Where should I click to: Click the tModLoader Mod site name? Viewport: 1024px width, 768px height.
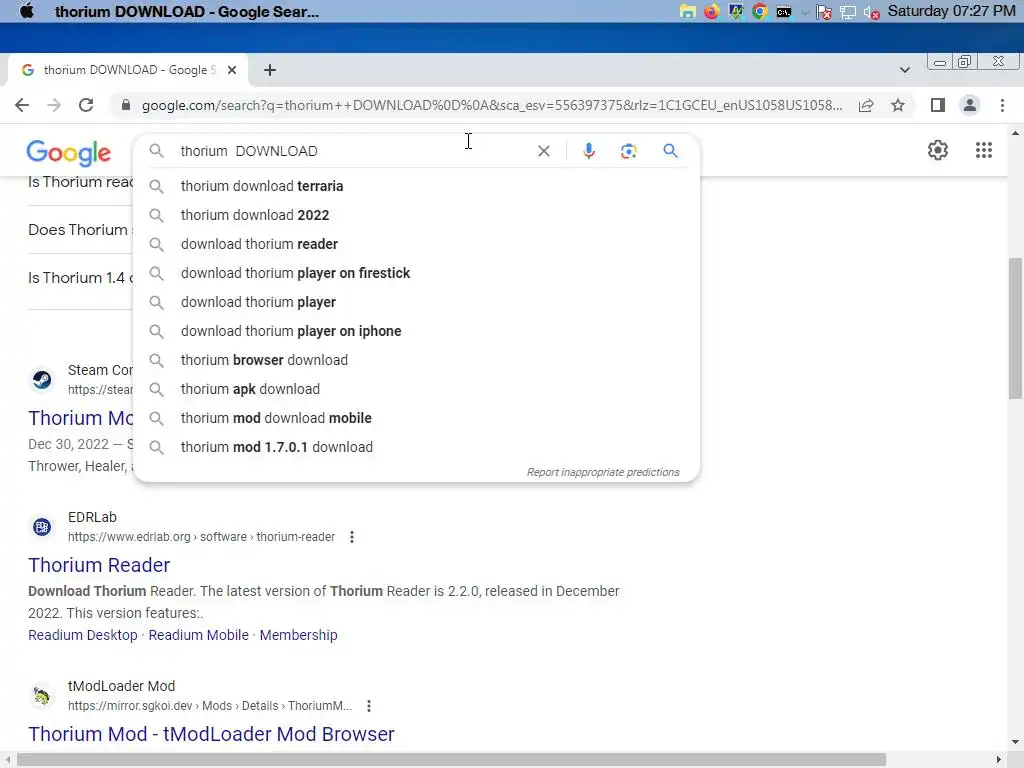point(121,686)
